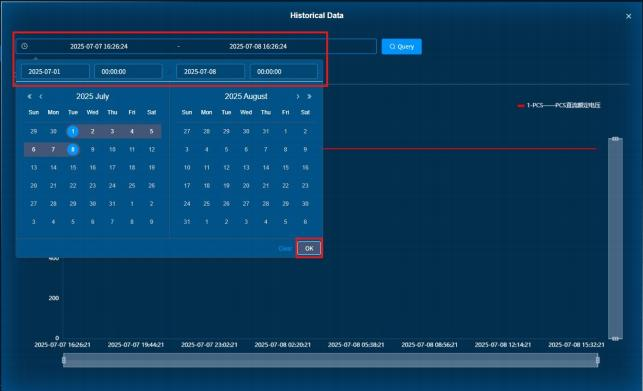Screen dimensions: 643x391
Task: Click start time field 00:00:00
Action: pos(128,71)
